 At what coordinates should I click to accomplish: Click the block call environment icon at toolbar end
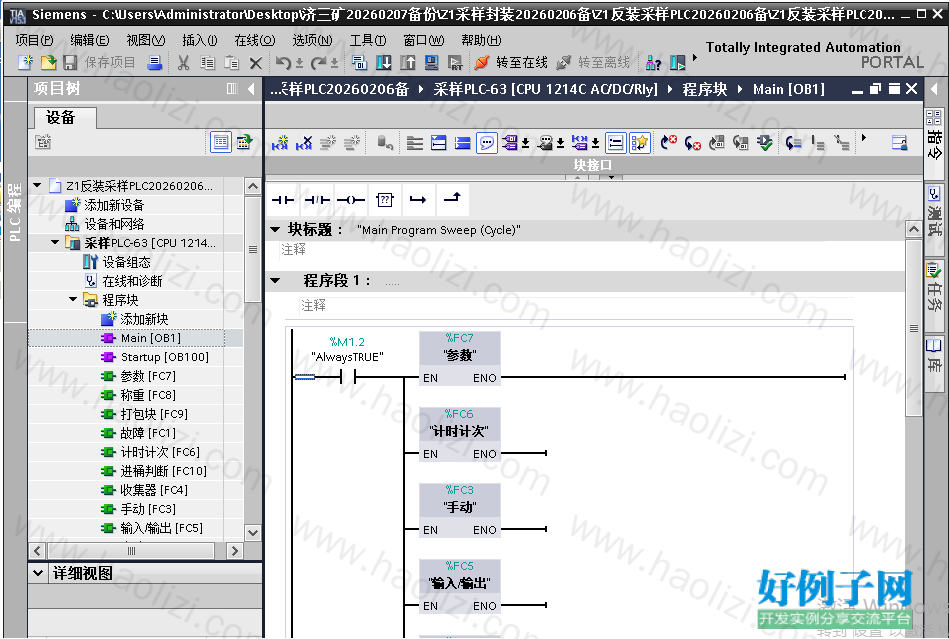900,143
